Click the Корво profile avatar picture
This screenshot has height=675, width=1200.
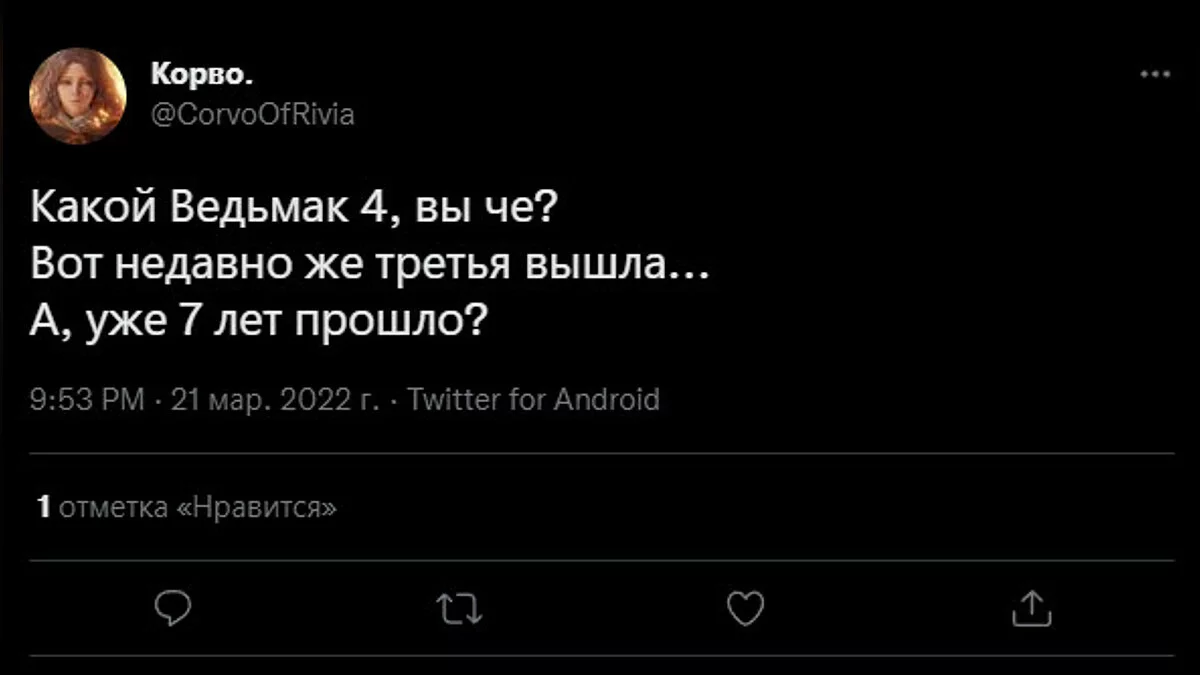tap(78, 96)
